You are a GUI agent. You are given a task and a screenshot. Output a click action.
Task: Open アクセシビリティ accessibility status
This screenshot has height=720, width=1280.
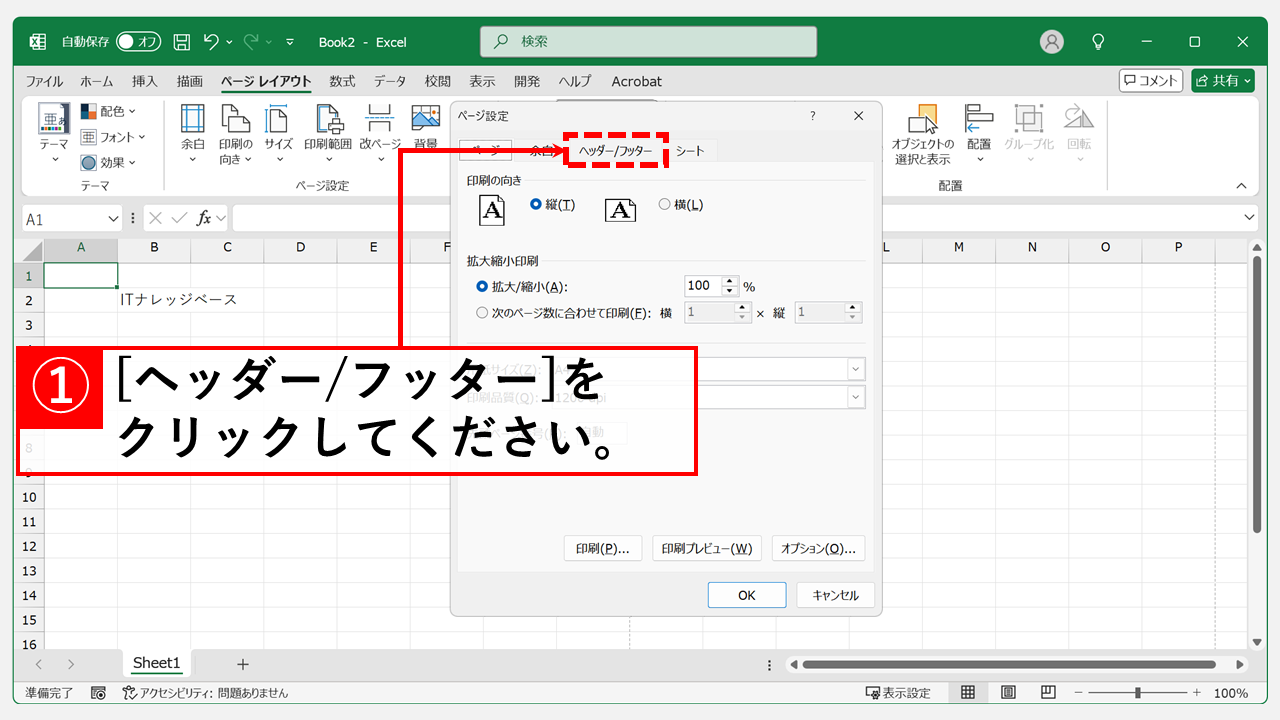coord(205,692)
